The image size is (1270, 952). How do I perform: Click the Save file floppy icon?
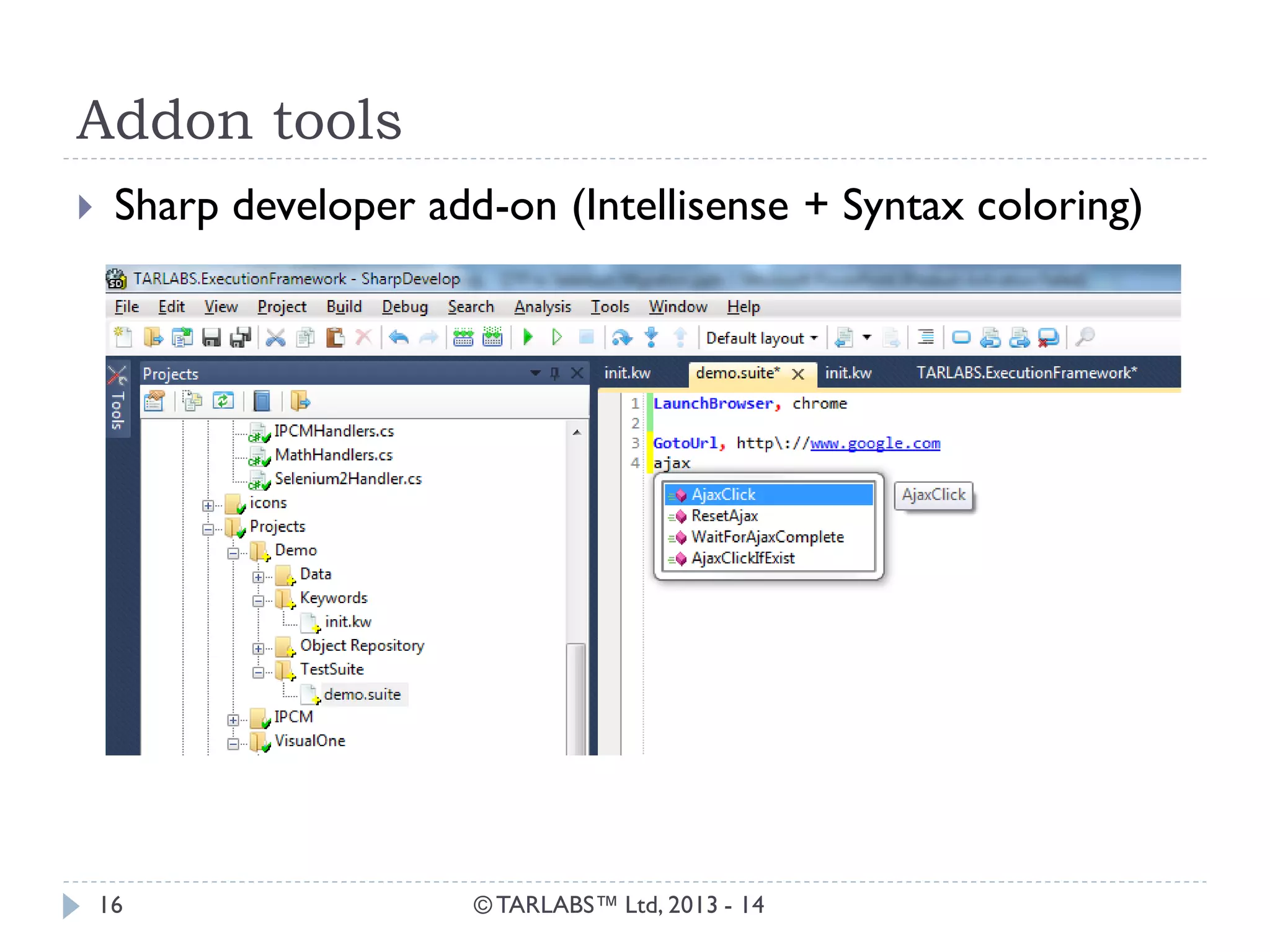(211, 337)
